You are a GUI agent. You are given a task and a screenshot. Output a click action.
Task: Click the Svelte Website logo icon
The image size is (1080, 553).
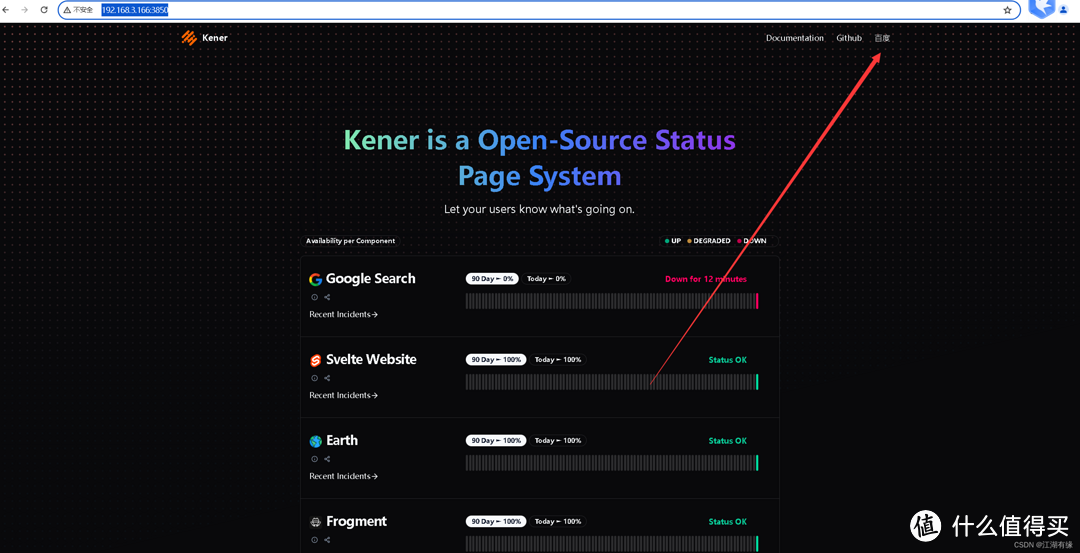[x=315, y=360]
